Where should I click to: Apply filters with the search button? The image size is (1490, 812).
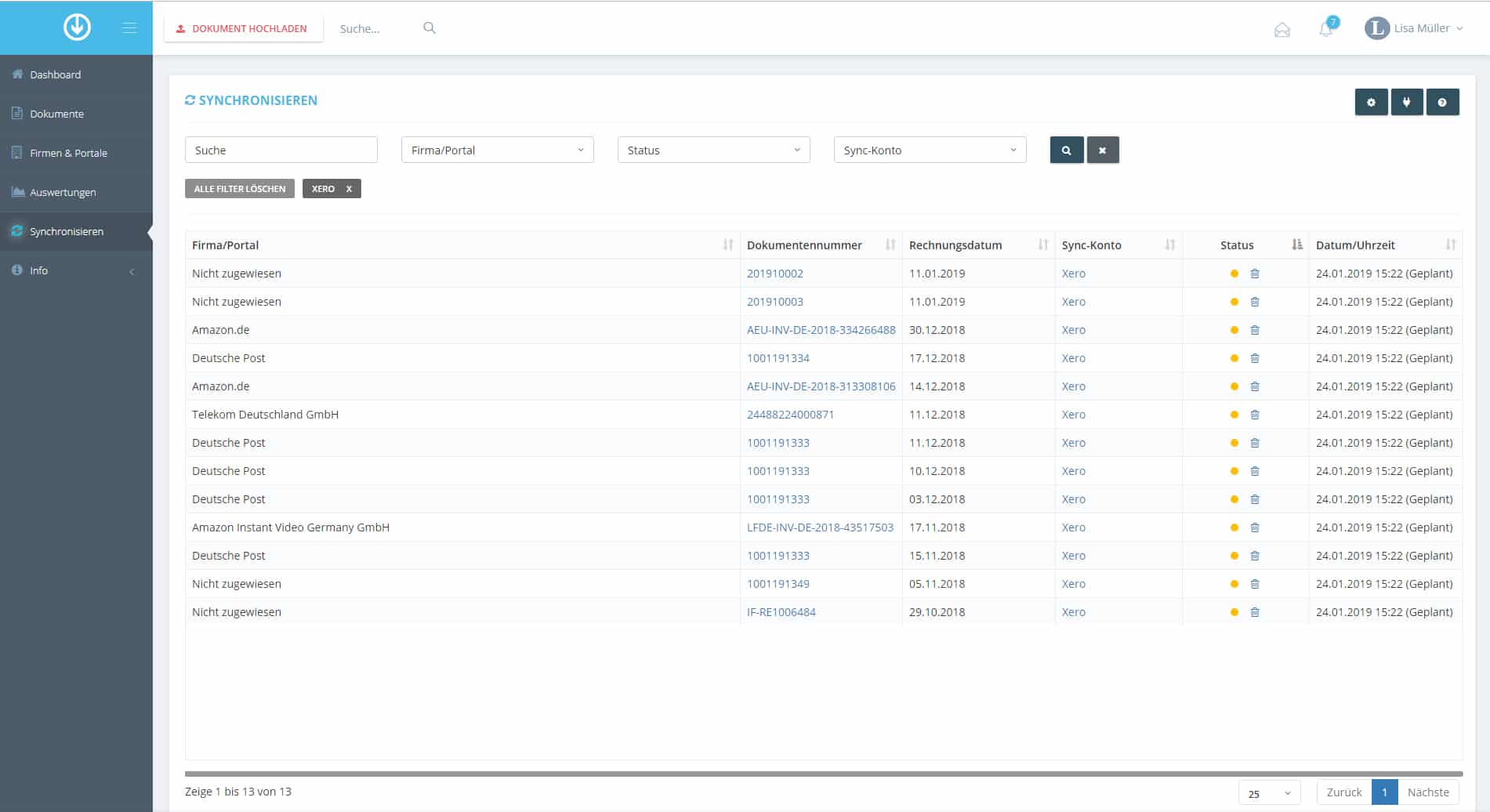(1067, 150)
